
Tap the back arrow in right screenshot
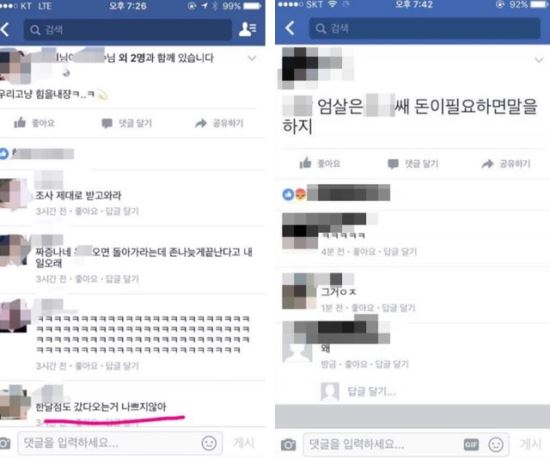pos(290,28)
